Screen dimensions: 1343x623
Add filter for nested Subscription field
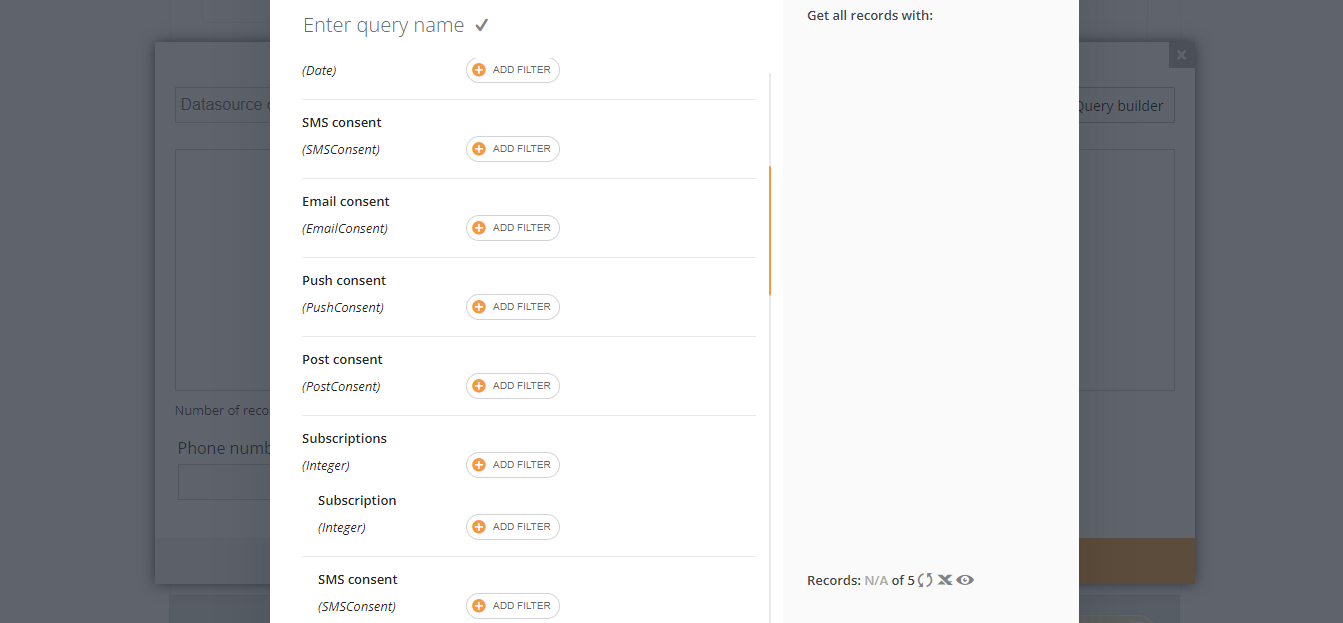pos(512,527)
